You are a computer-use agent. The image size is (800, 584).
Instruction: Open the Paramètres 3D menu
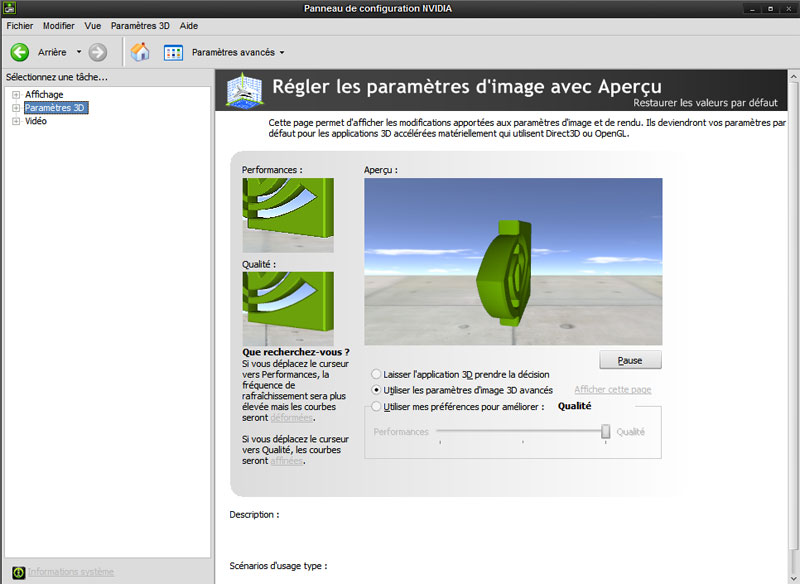coord(140,26)
